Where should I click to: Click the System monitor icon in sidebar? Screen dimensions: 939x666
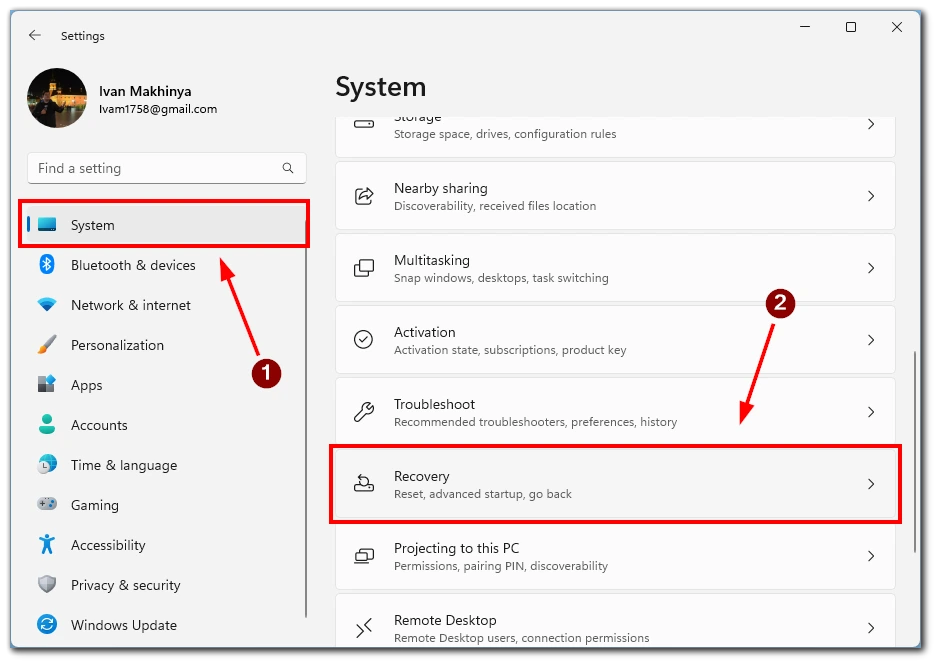[x=47, y=225]
